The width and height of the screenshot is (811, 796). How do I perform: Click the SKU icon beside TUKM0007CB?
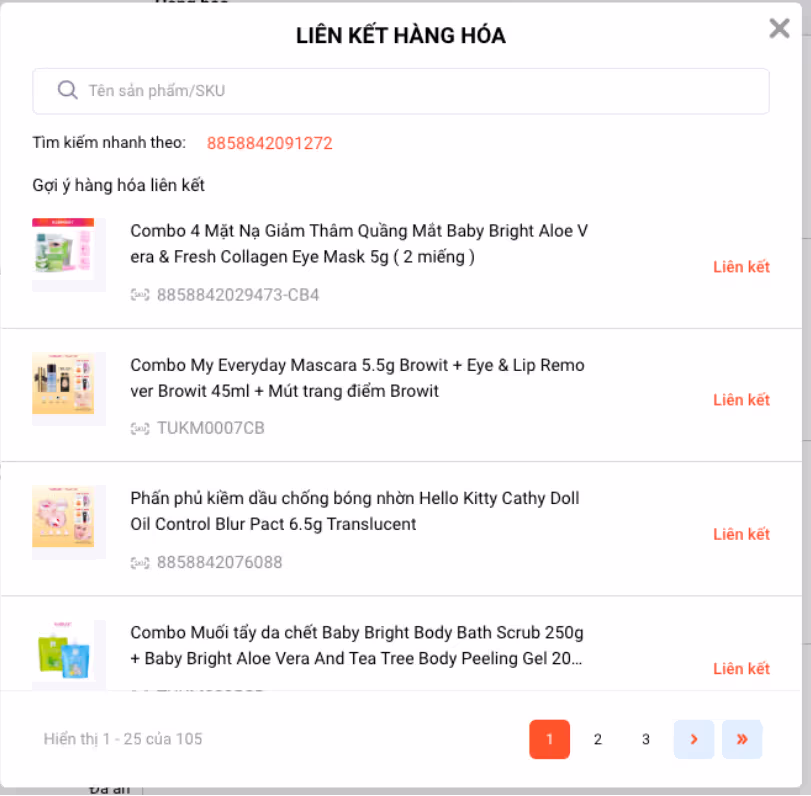tap(140, 428)
